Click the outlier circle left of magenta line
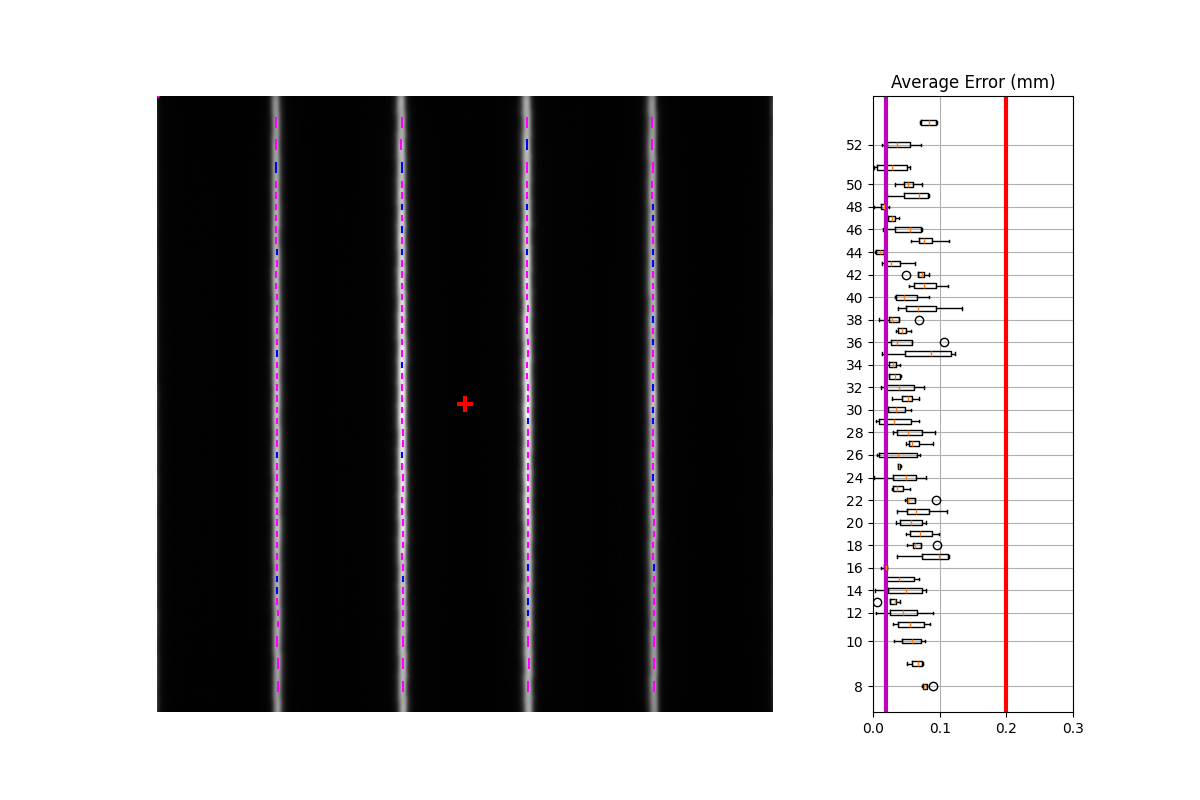This screenshot has height=800, width=1200. (x=878, y=602)
